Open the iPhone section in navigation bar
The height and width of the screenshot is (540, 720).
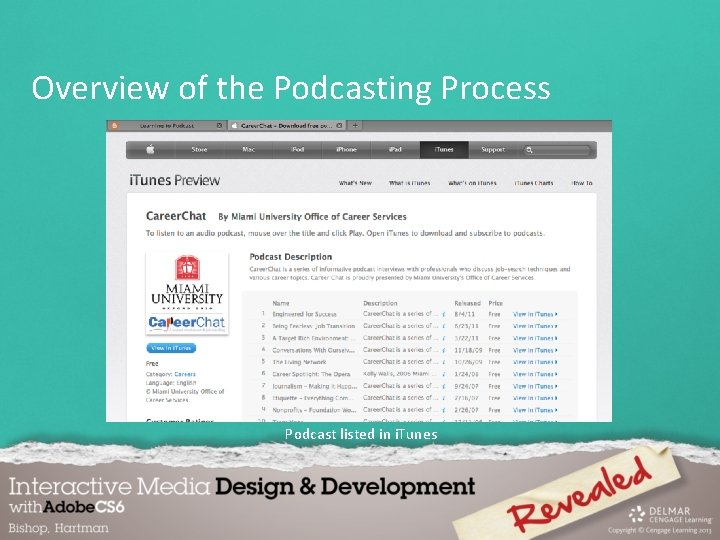(x=346, y=149)
